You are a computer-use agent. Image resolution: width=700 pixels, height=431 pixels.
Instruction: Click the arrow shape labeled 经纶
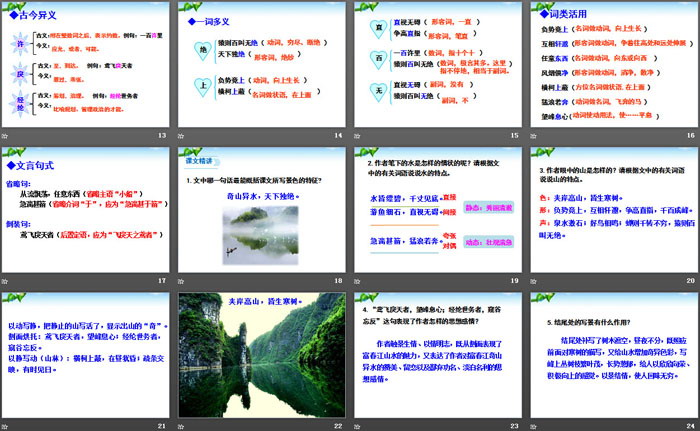[20, 103]
